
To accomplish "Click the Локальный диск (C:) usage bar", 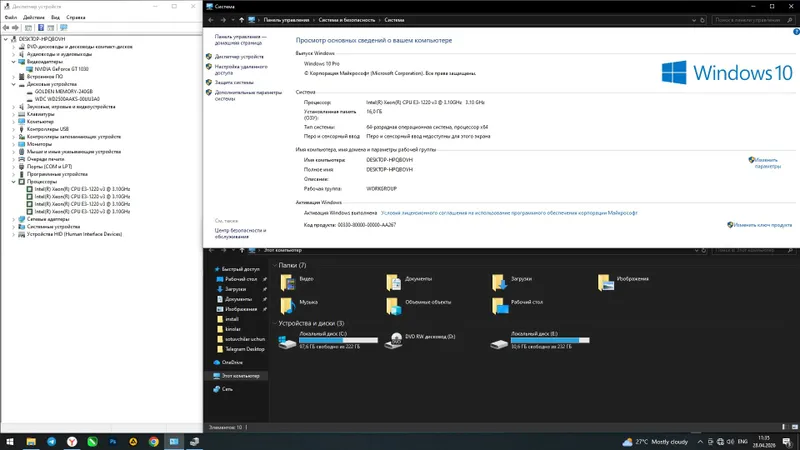I will [338, 340].
